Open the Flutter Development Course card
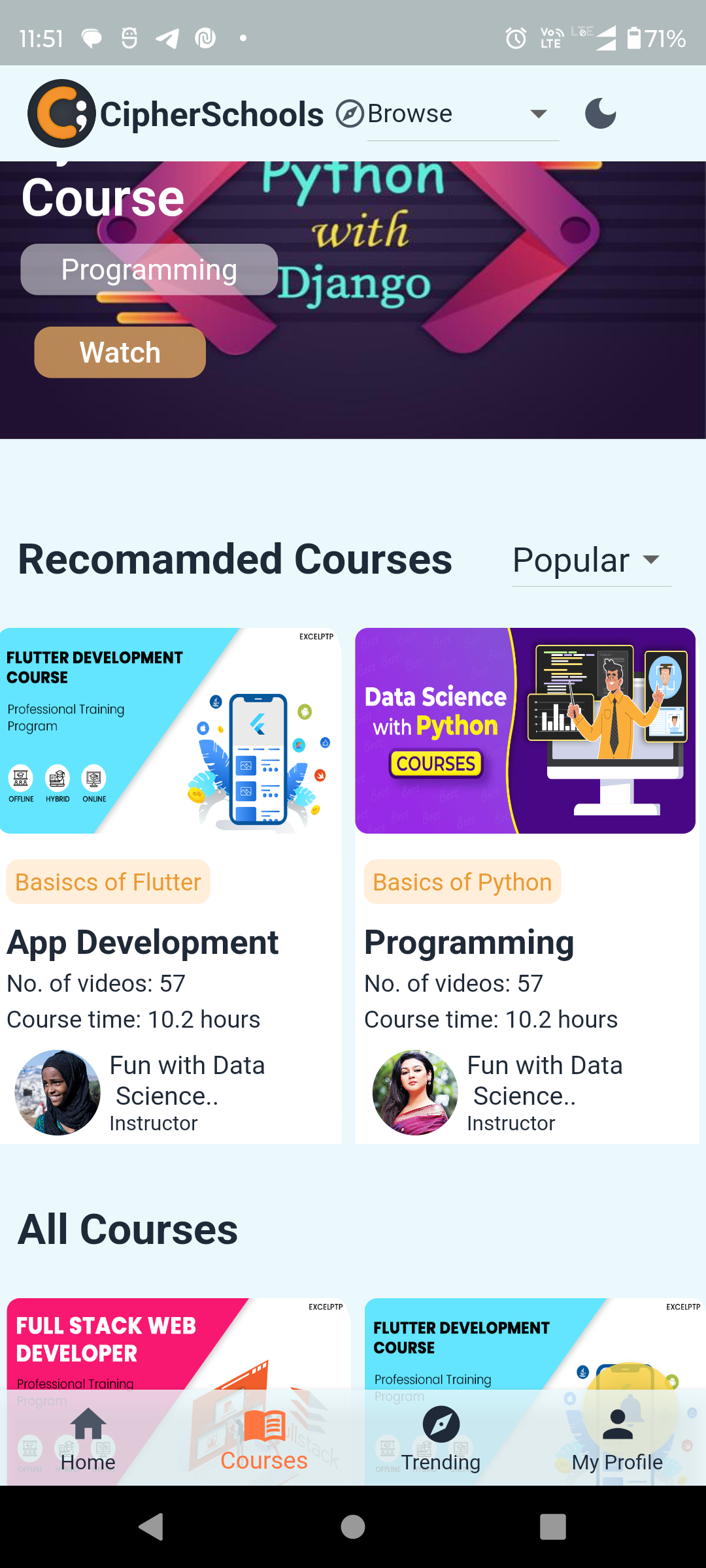Image resolution: width=706 pixels, height=1568 pixels. coord(170,730)
